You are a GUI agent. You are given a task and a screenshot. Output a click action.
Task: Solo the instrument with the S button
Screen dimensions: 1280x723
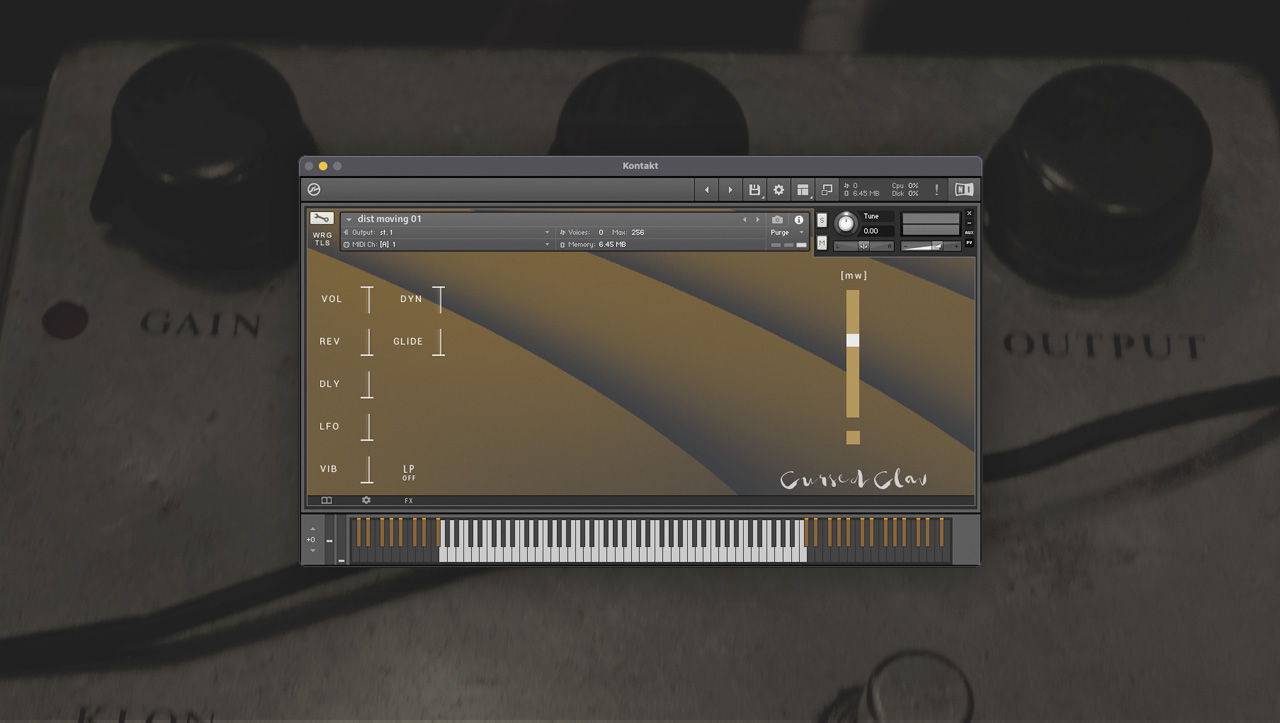click(x=822, y=220)
